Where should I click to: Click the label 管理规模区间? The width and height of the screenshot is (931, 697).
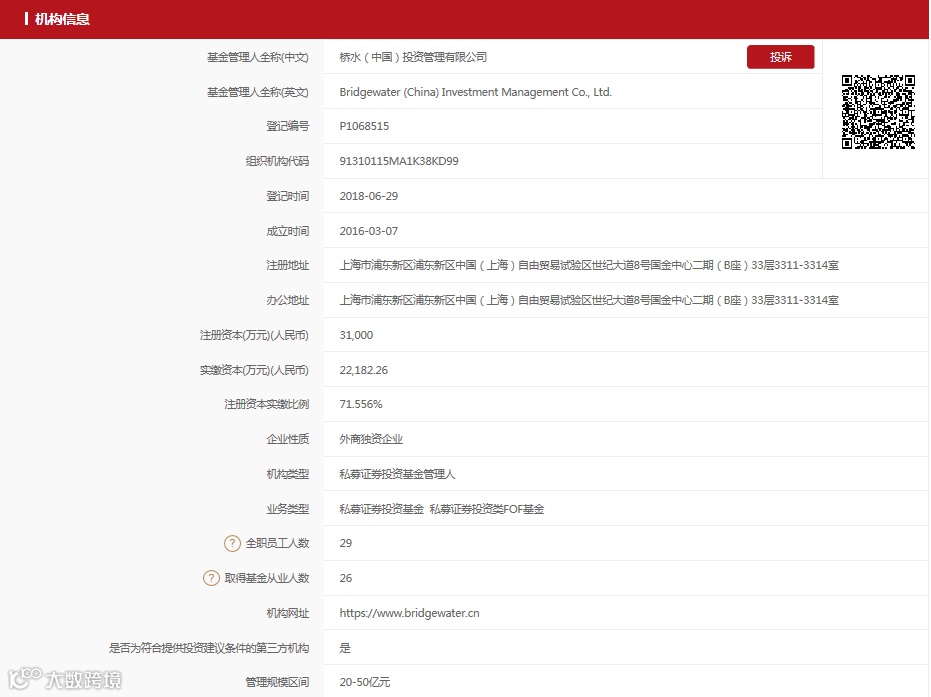[x=277, y=683]
